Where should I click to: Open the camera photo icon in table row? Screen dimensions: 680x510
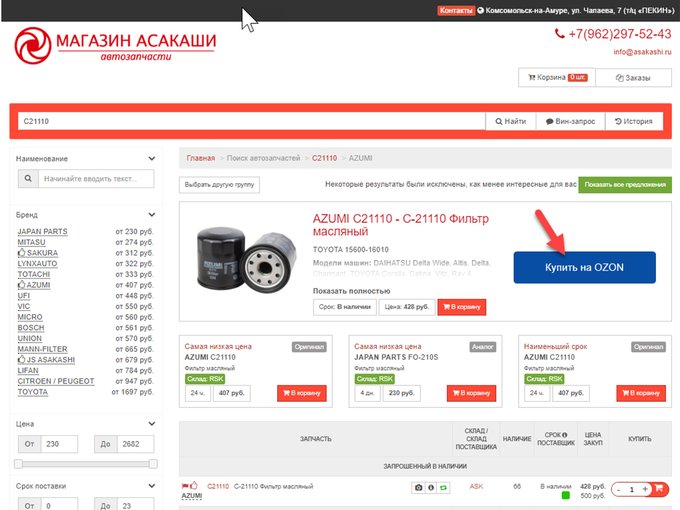pyautogui.click(x=418, y=488)
